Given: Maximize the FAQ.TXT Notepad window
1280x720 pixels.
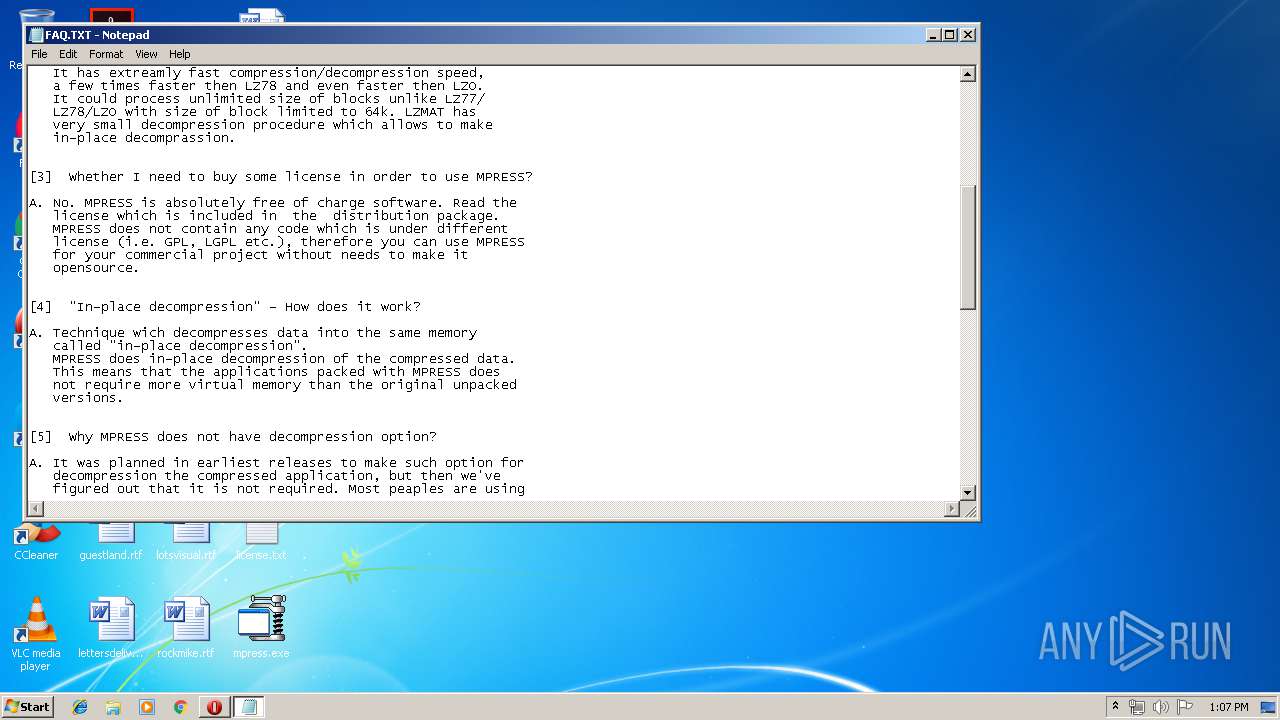Looking at the screenshot, I should (x=950, y=35).
